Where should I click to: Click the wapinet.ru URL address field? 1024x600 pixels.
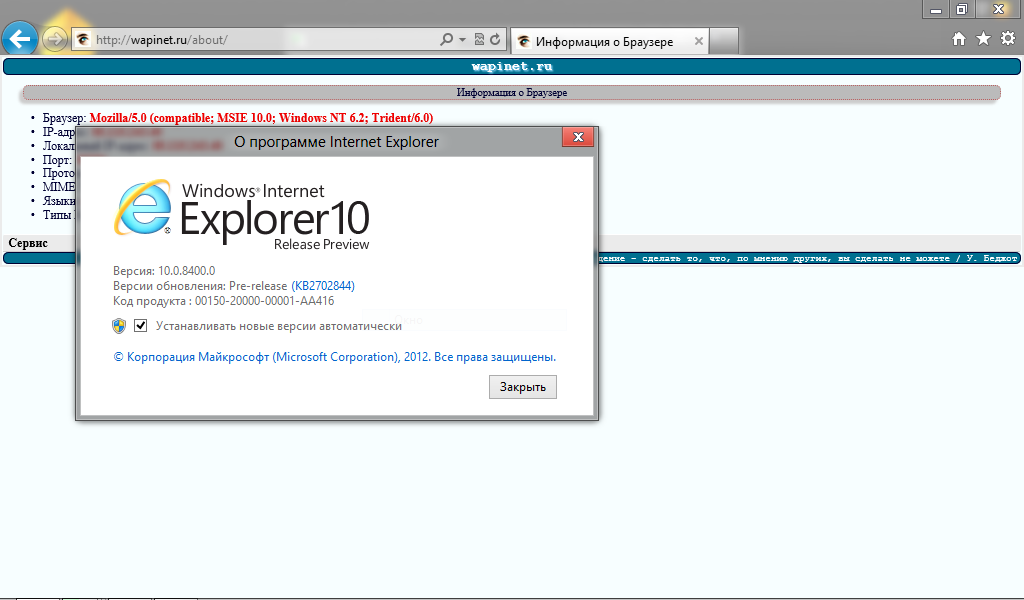(x=260, y=40)
